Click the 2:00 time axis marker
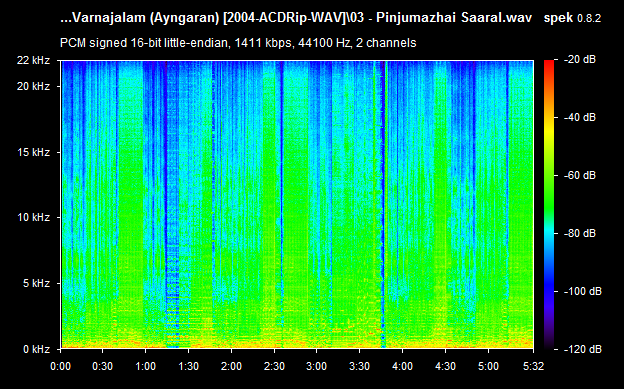This screenshot has width=624, height=389. click(231, 366)
